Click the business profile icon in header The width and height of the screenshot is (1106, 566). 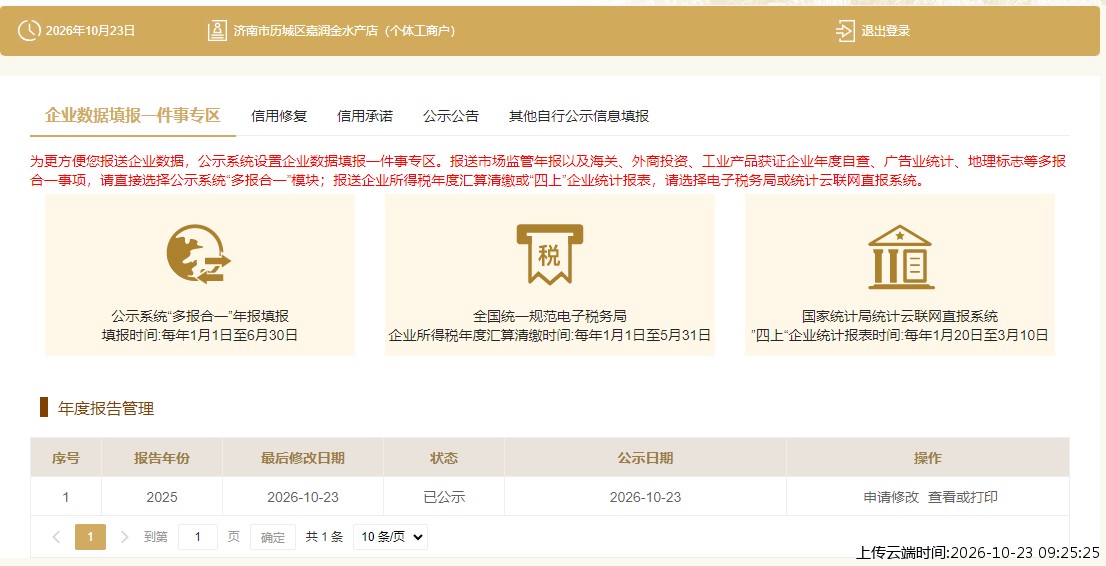click(x=217, y=31)
